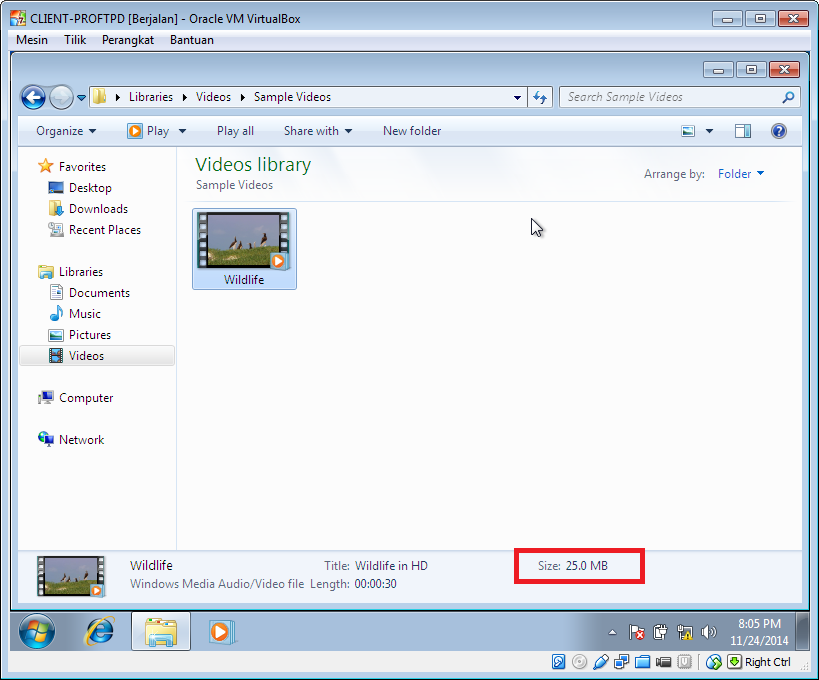Viewport: 819px width, 680px height.
Task: Click the Play button in toolbar
Action: click(148, 131)
